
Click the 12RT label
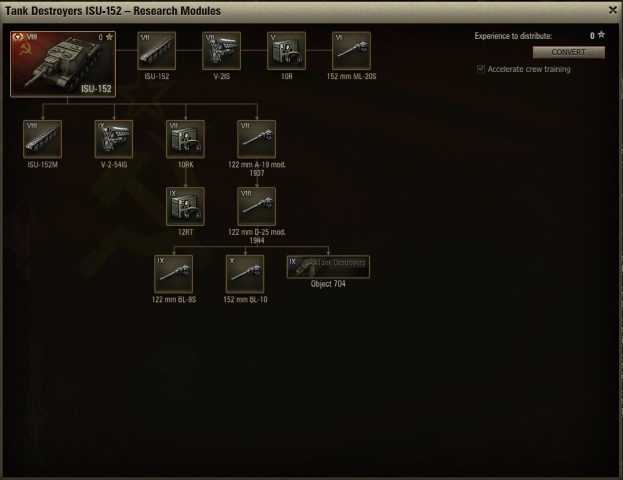186,232
